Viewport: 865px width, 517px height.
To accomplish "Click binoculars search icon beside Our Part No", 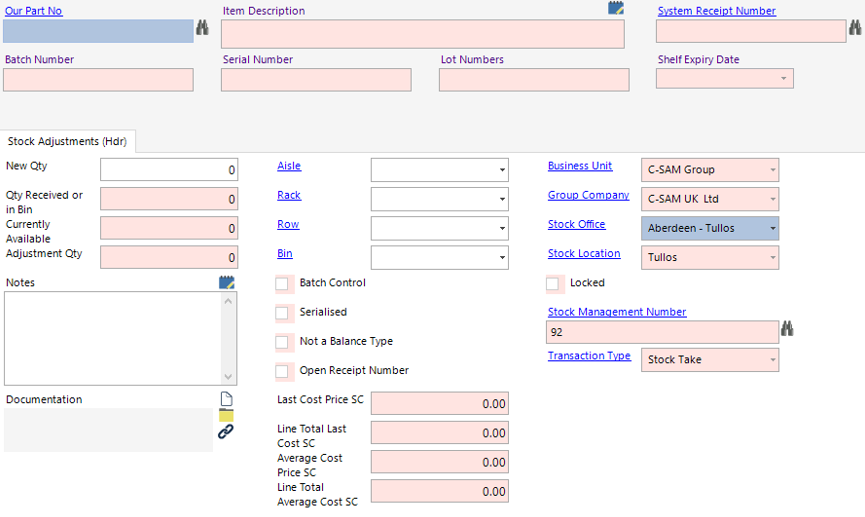I will tap(202, 30).
